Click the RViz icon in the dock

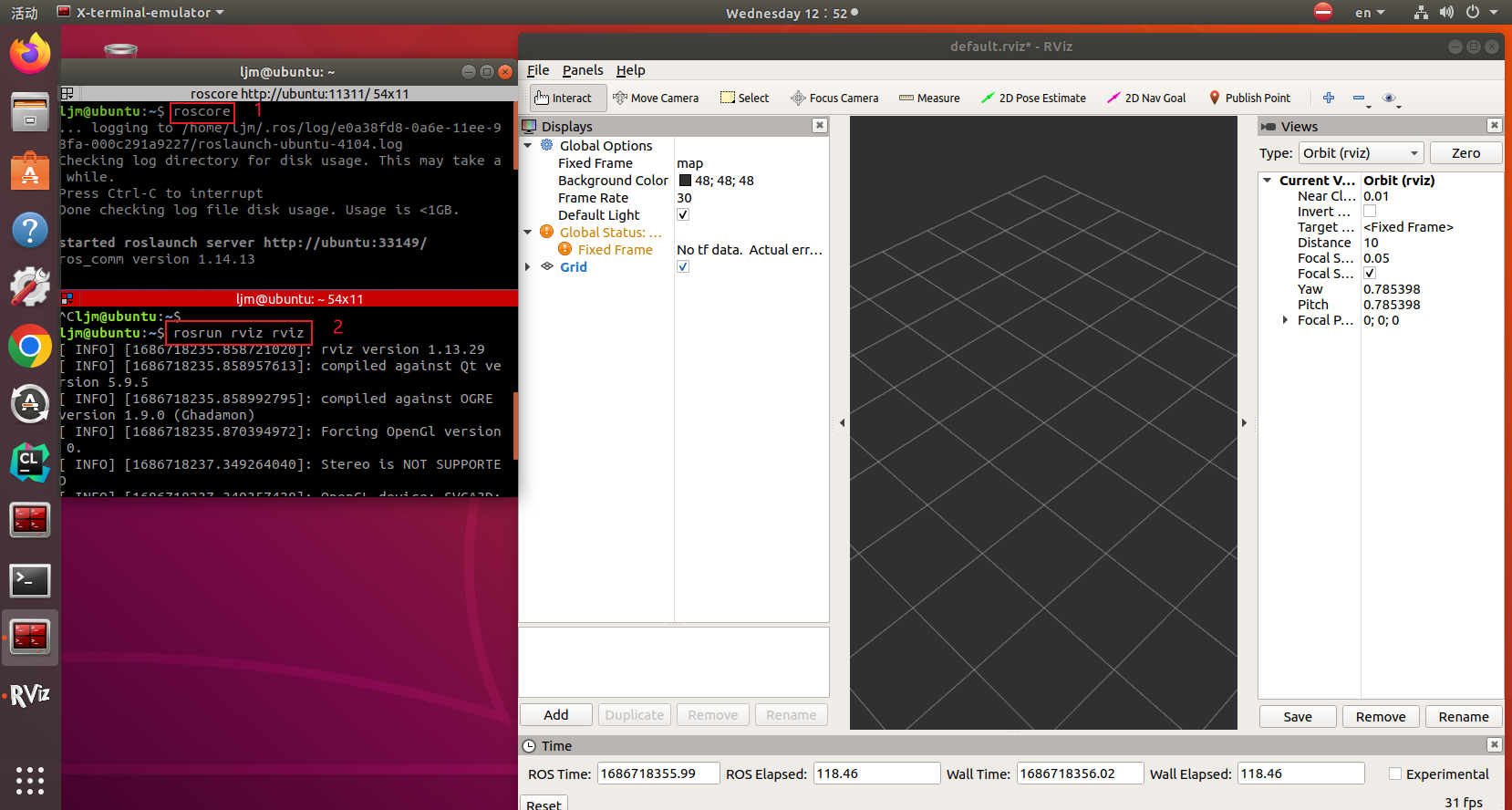pos(30,695)
